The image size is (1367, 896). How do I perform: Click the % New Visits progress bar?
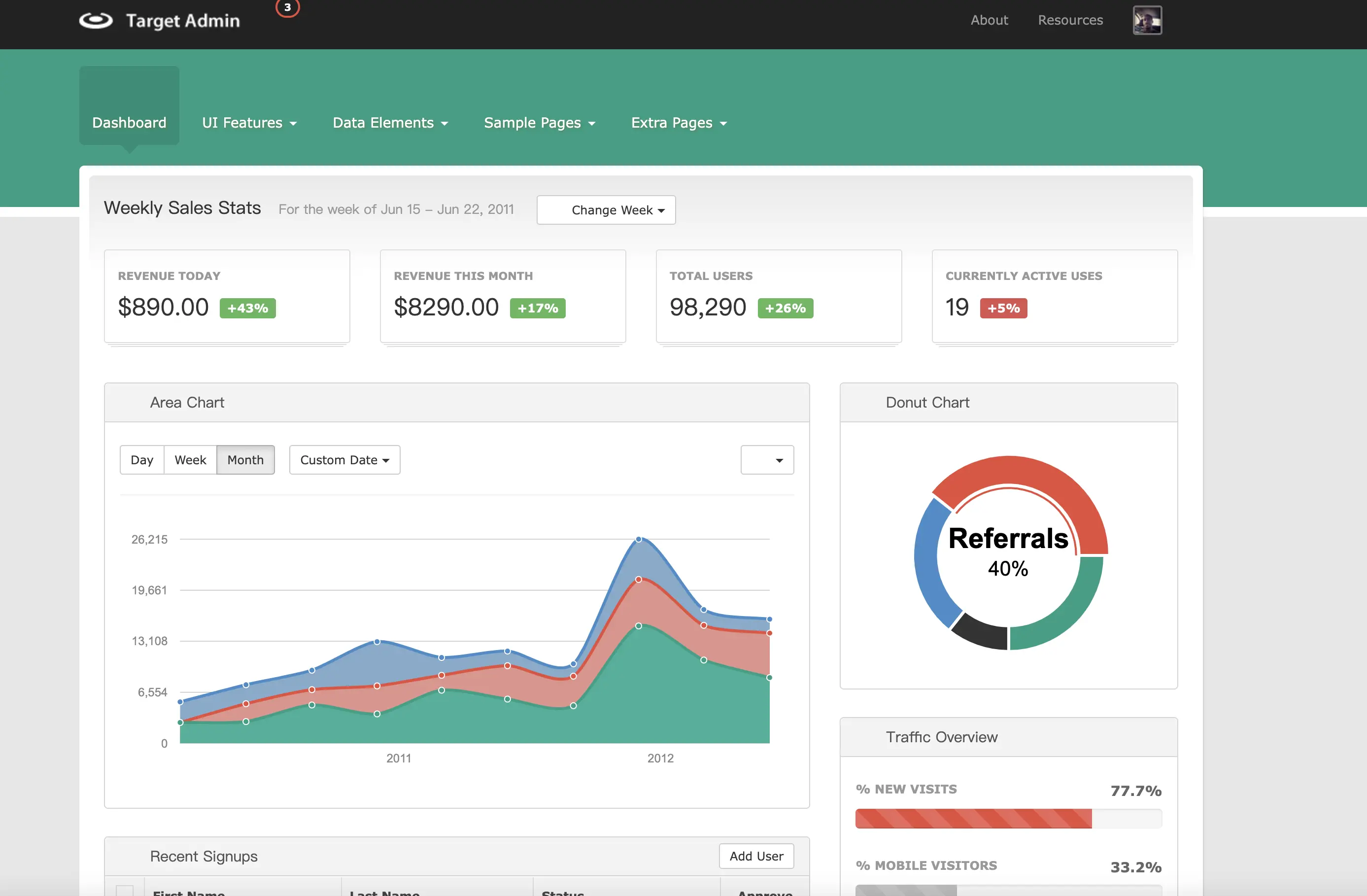[x=1008, y=818]
